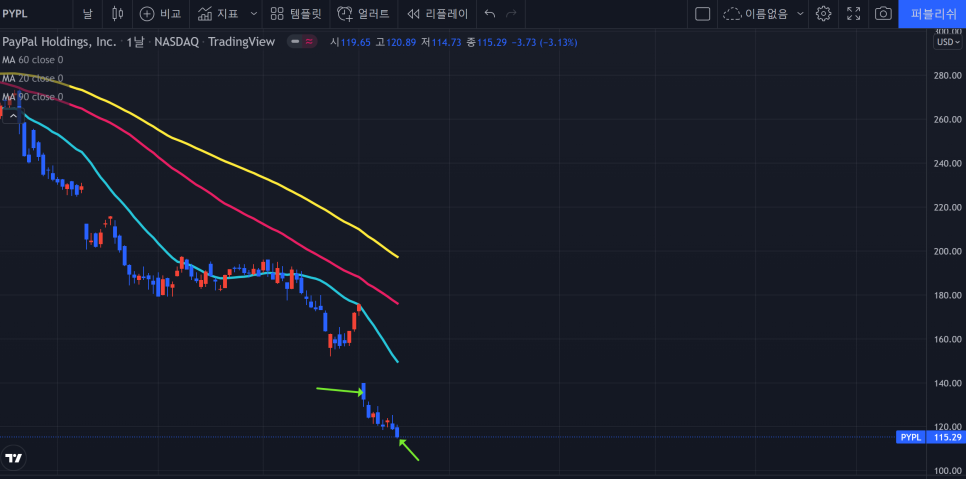966x479 pixels.
Task: Open the 날 interval selector
Action: [87, 14]
